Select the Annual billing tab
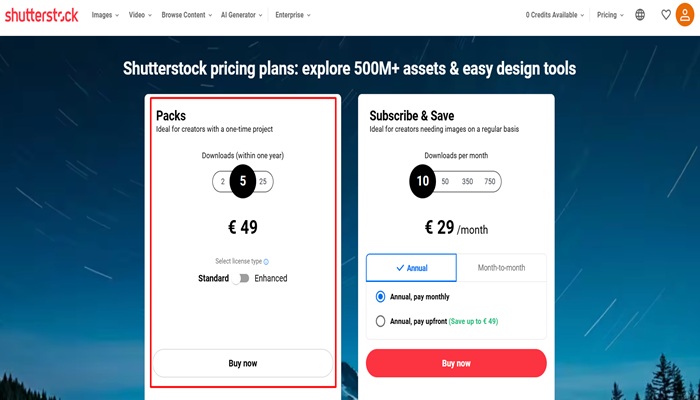This screenshot has height=400, width=700. point(411,268)
